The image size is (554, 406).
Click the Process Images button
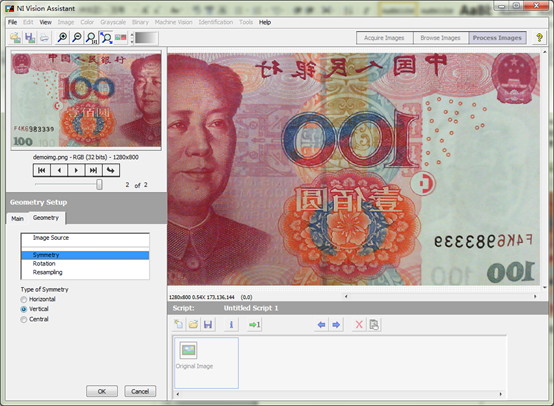[497, 38]
